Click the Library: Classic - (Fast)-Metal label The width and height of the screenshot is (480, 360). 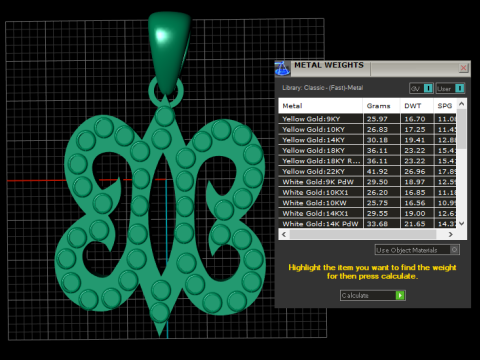(x=322, y=88)
